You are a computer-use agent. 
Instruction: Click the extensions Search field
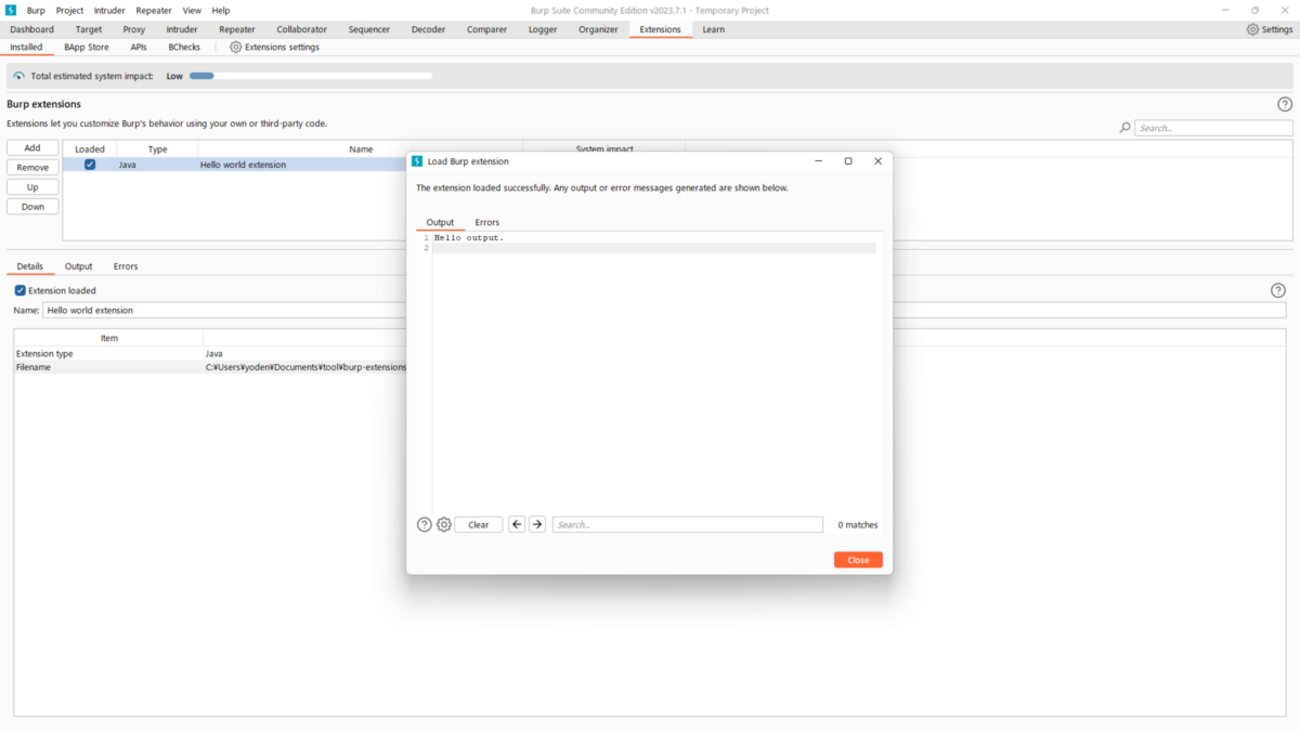coord(1213,128)
